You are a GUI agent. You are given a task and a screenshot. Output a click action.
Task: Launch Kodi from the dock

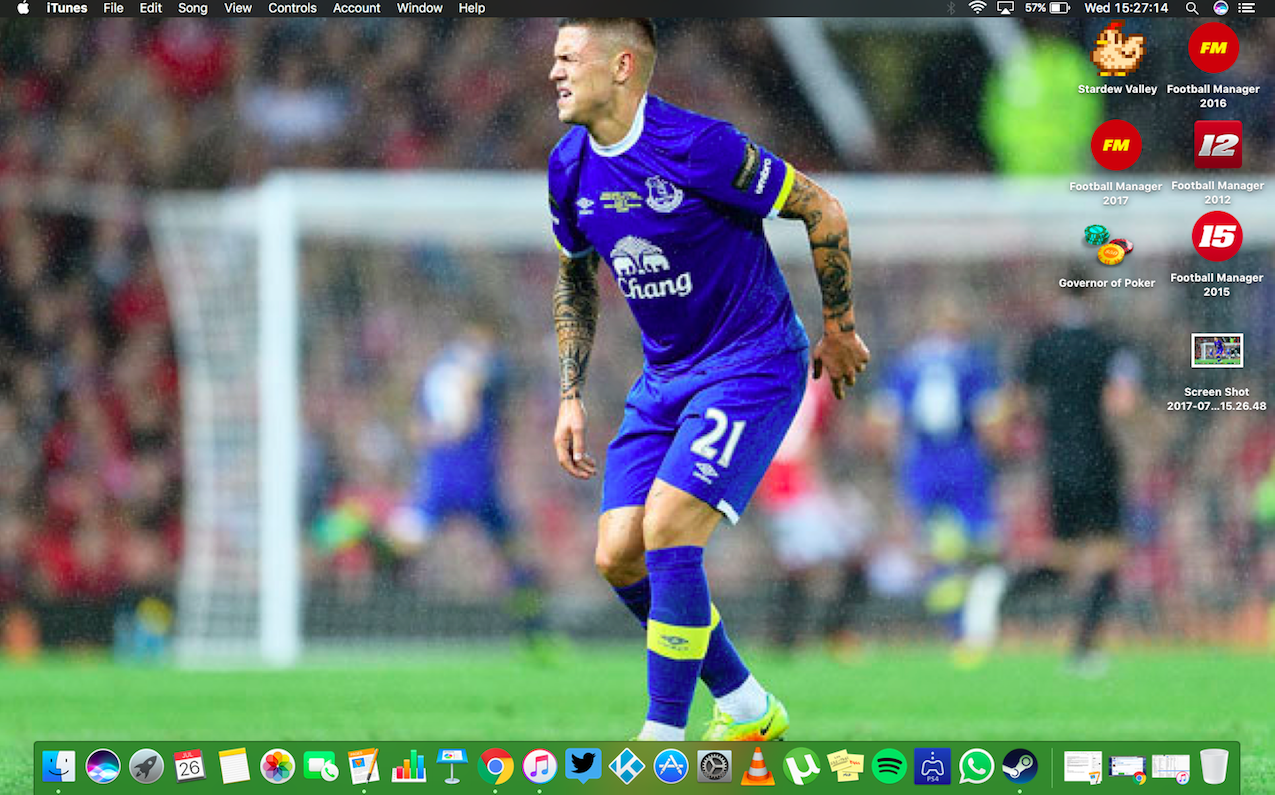[x=627, y=767]
